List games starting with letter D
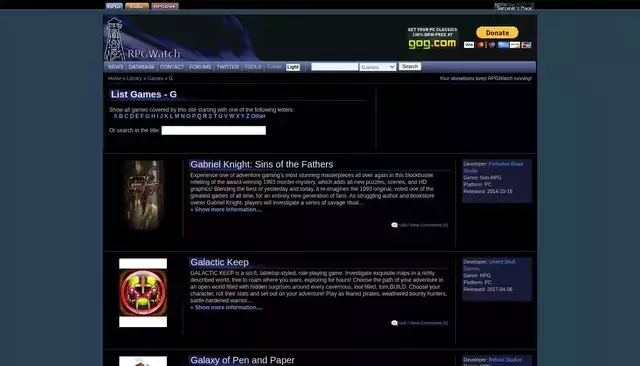Image resolution: width=640 pixels, height=366 pixels. pyautogui.click(x=132, y=116)
